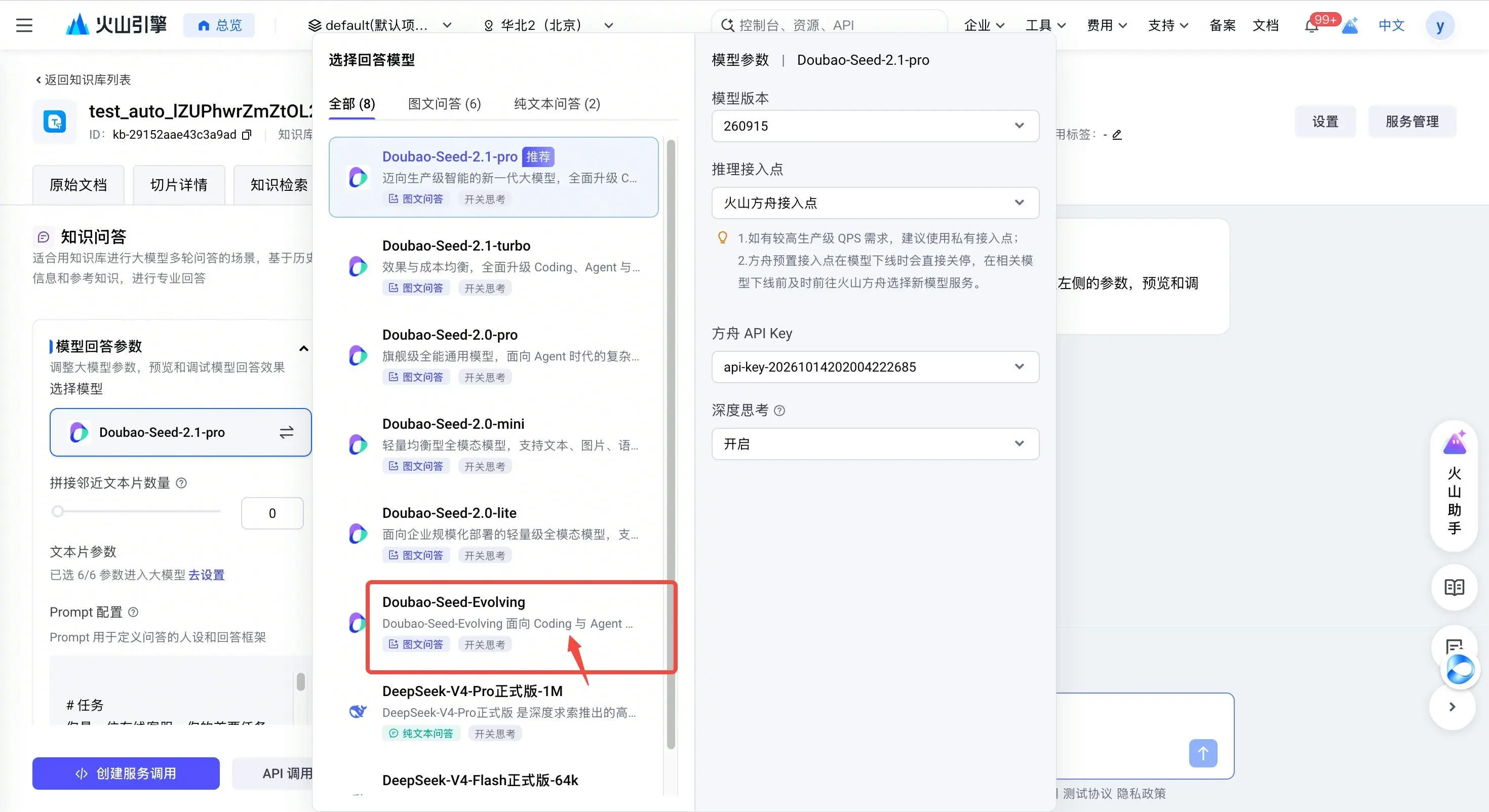Open the 工具 menu

pos(1045,25)
